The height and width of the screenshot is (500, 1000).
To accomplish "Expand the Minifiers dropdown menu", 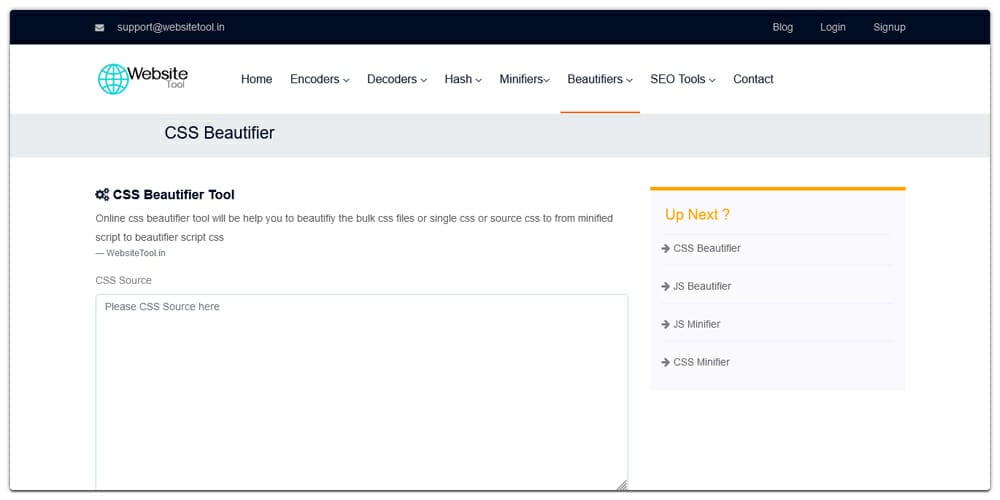I will (524, 79).
